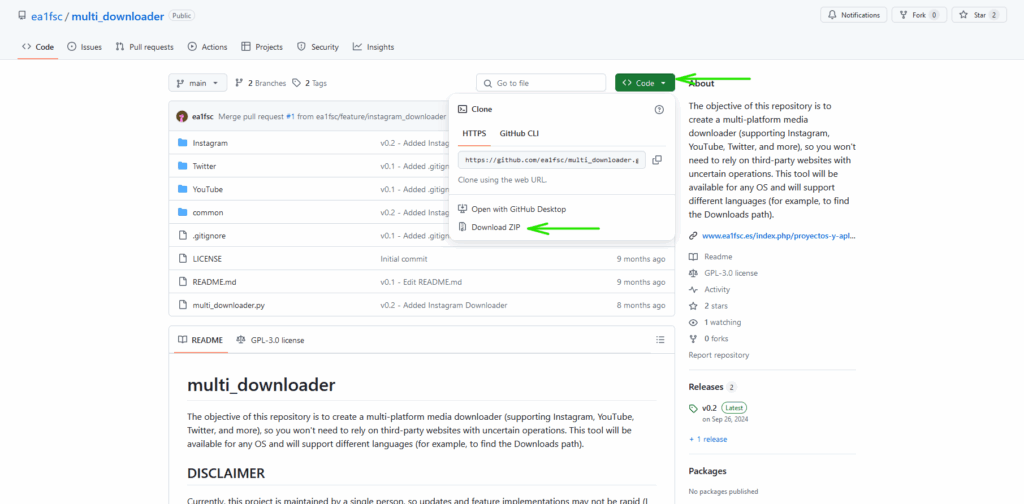Screen dimensions: 1024x504
Task: Click the terminal icon beside Clone
Action: tap(462, 110)
